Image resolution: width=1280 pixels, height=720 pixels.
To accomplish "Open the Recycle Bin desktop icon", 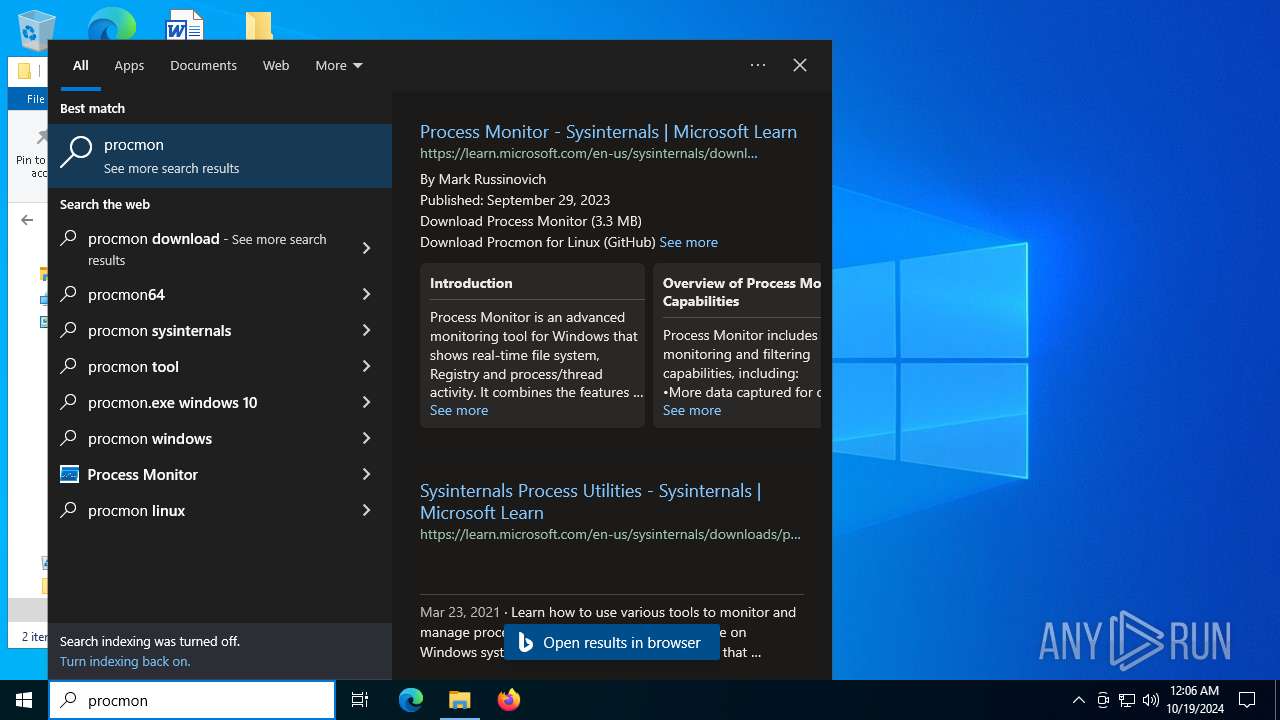I will point(37,28).
